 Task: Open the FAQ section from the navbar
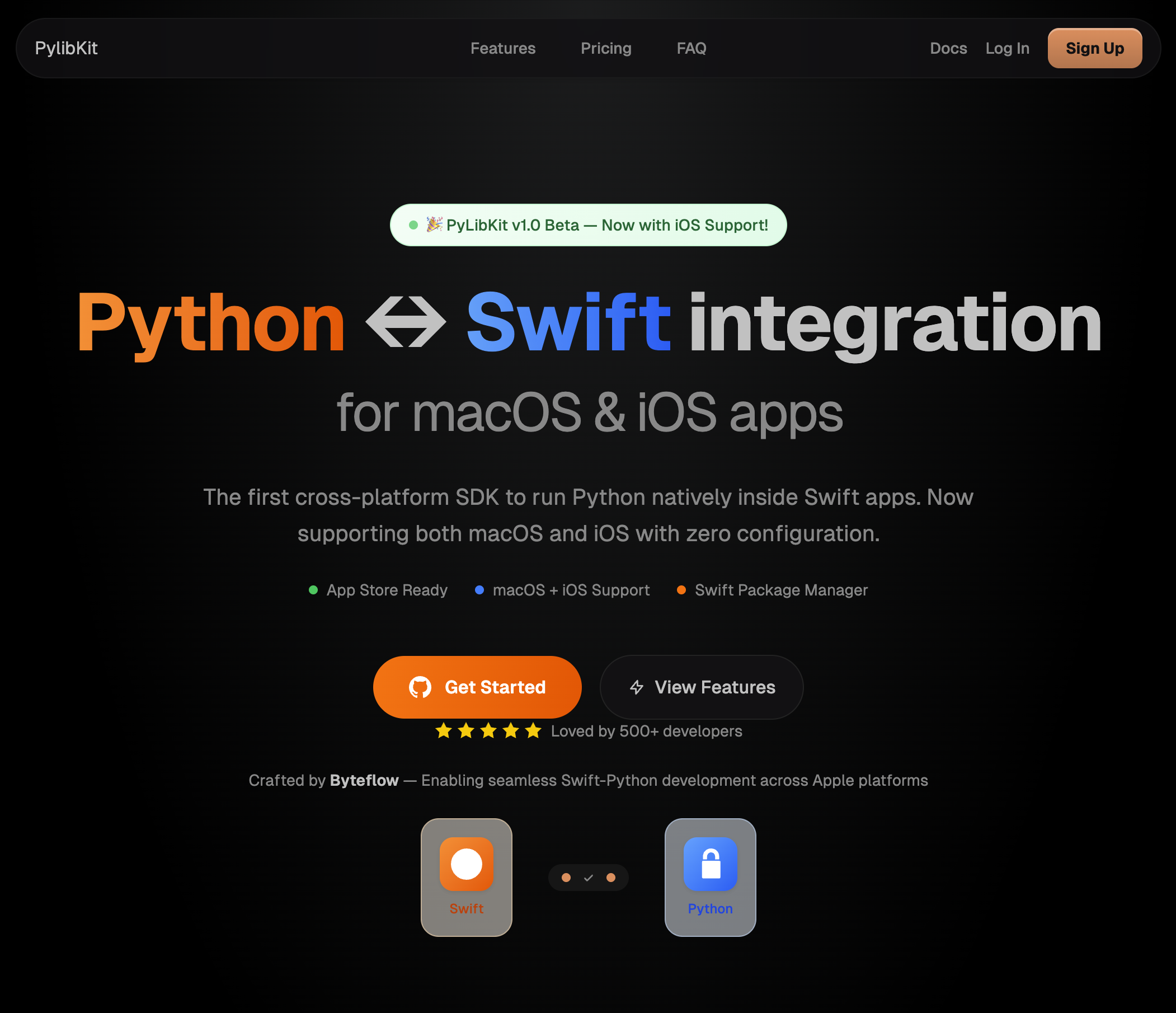(x=692, y=48)
